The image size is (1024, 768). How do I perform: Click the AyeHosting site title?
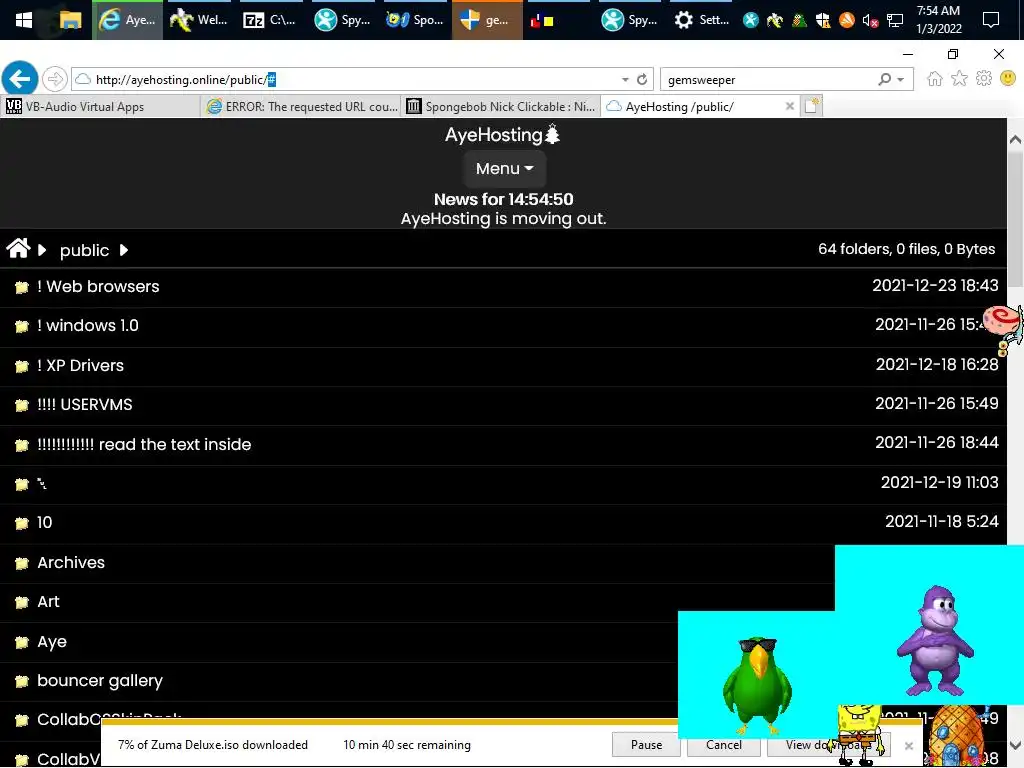(502, 135)
